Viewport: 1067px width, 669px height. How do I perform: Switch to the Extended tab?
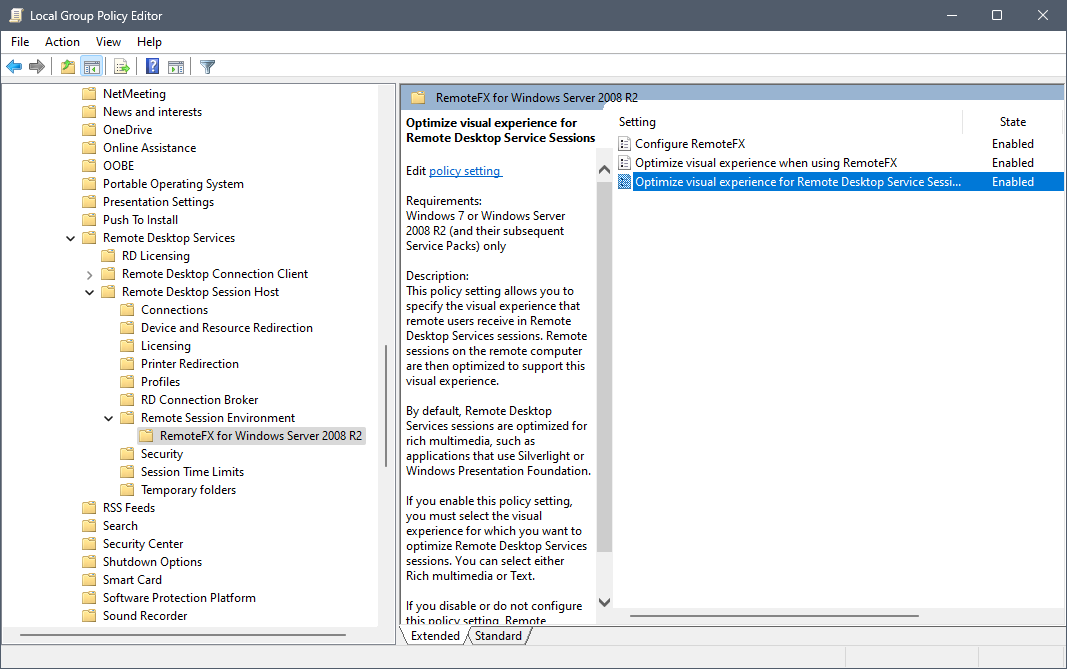coord(435,636)
